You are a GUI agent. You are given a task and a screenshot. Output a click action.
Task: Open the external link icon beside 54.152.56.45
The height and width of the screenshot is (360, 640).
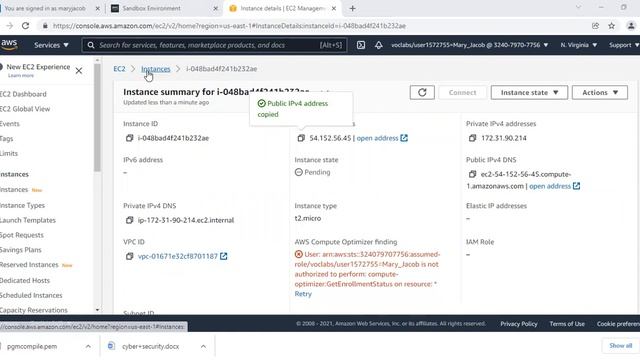click(404, 138)
